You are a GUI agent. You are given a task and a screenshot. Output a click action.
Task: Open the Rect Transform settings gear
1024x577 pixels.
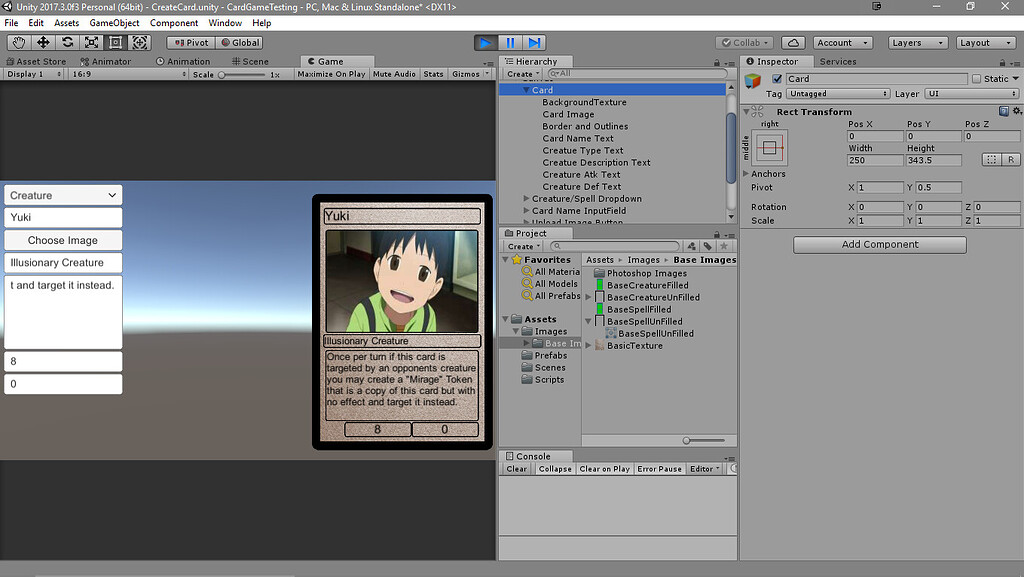tap(1016, 111)
